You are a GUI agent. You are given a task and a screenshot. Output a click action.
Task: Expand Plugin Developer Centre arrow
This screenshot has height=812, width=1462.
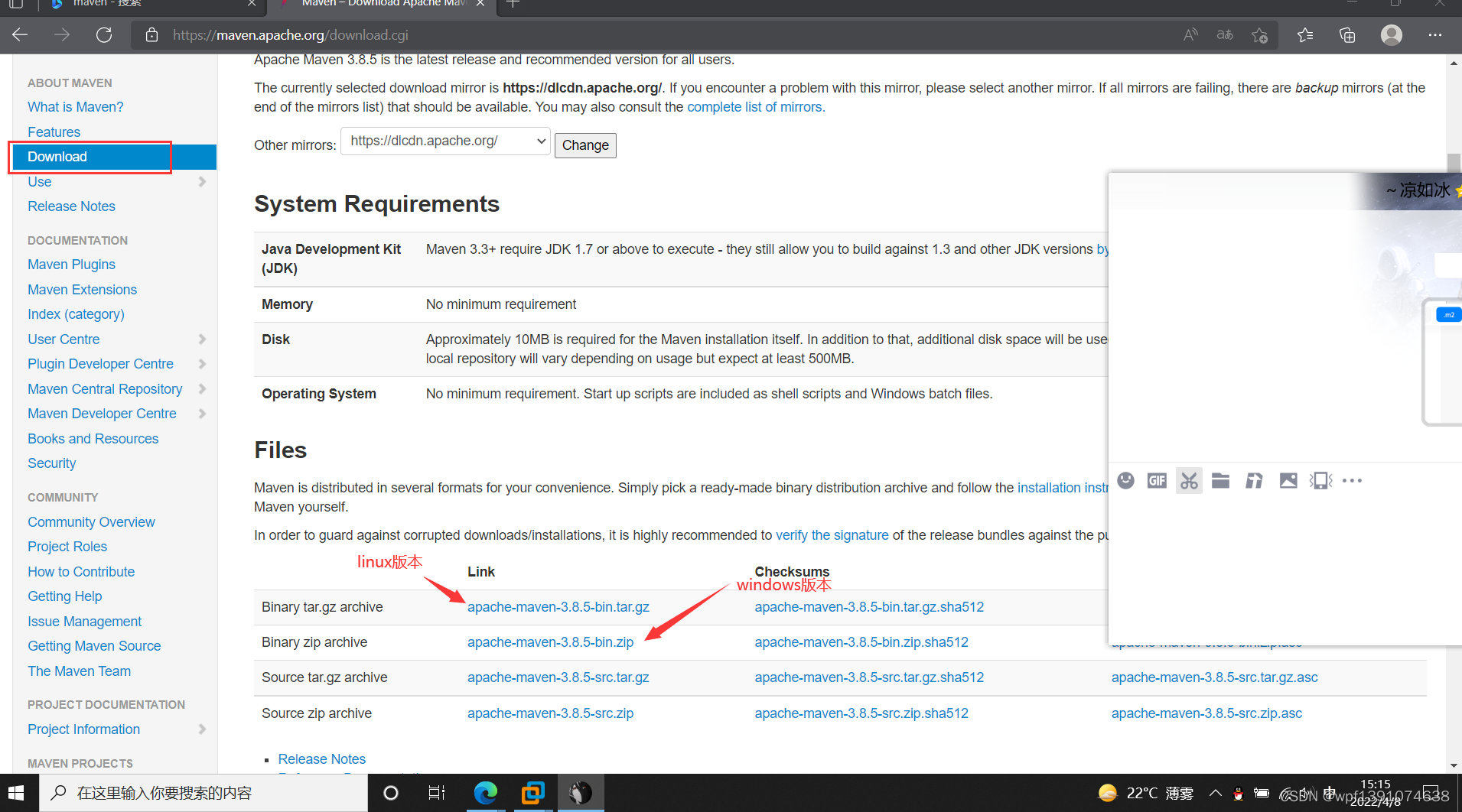(x=202, y=364)
